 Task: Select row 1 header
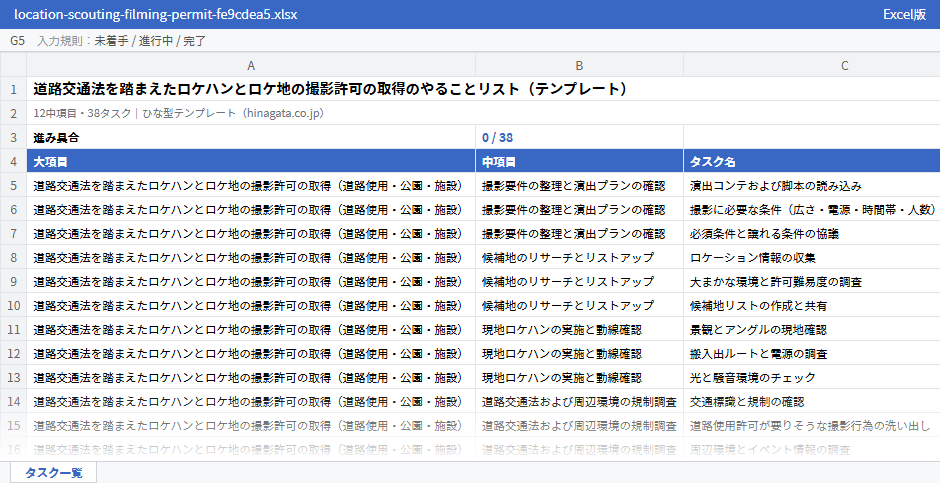click(13, 89)
